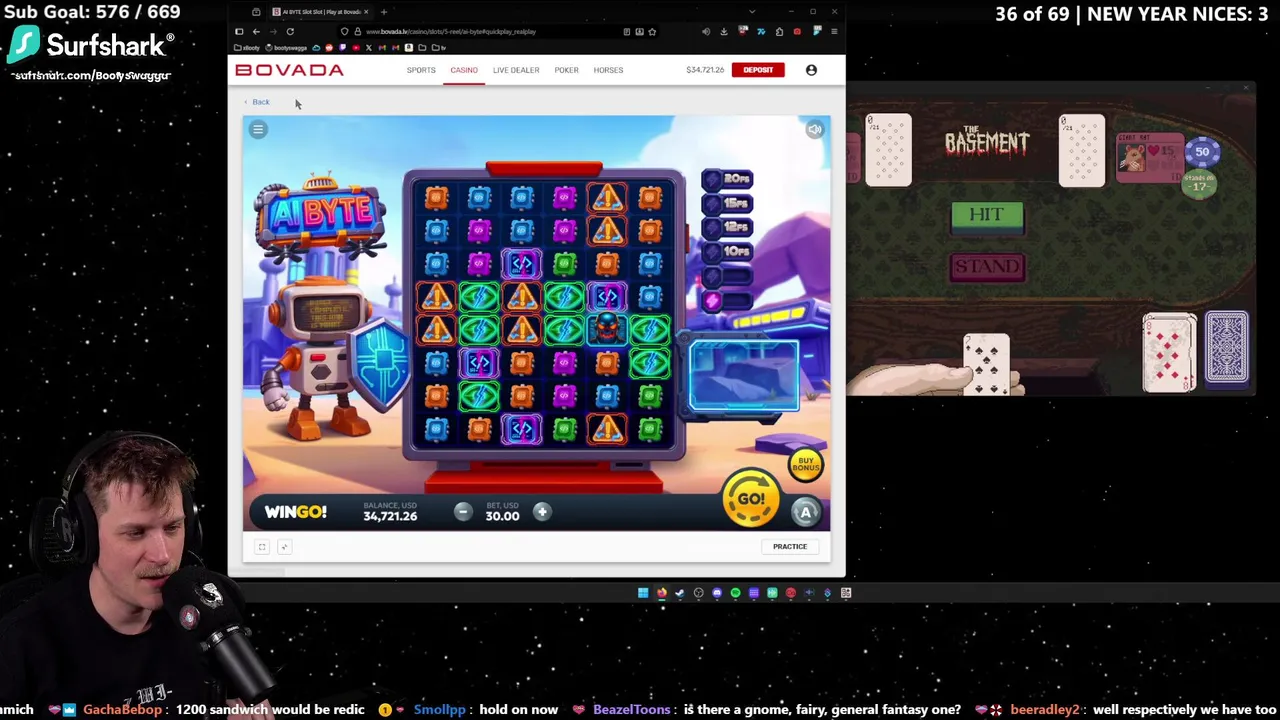Viewport: 1280px width, 720px height.
Task: Open the Bovada account profile icon
Action: (811, 70)
